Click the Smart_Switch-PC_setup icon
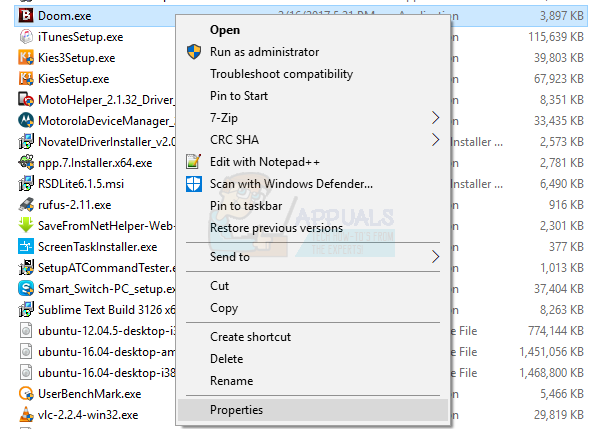Screen dimensions: 602x429 [26, 288]
